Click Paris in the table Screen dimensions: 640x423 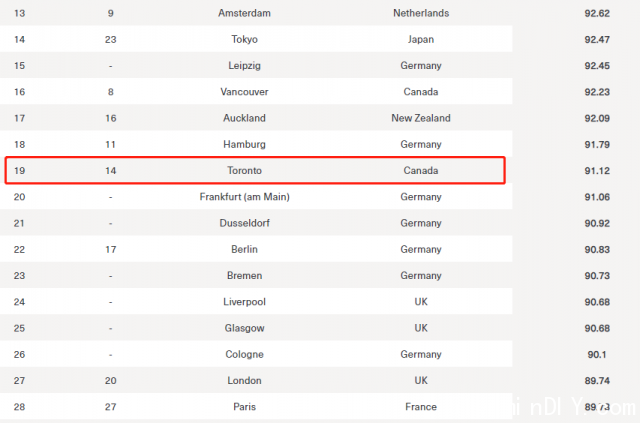[x=244, y=407]
